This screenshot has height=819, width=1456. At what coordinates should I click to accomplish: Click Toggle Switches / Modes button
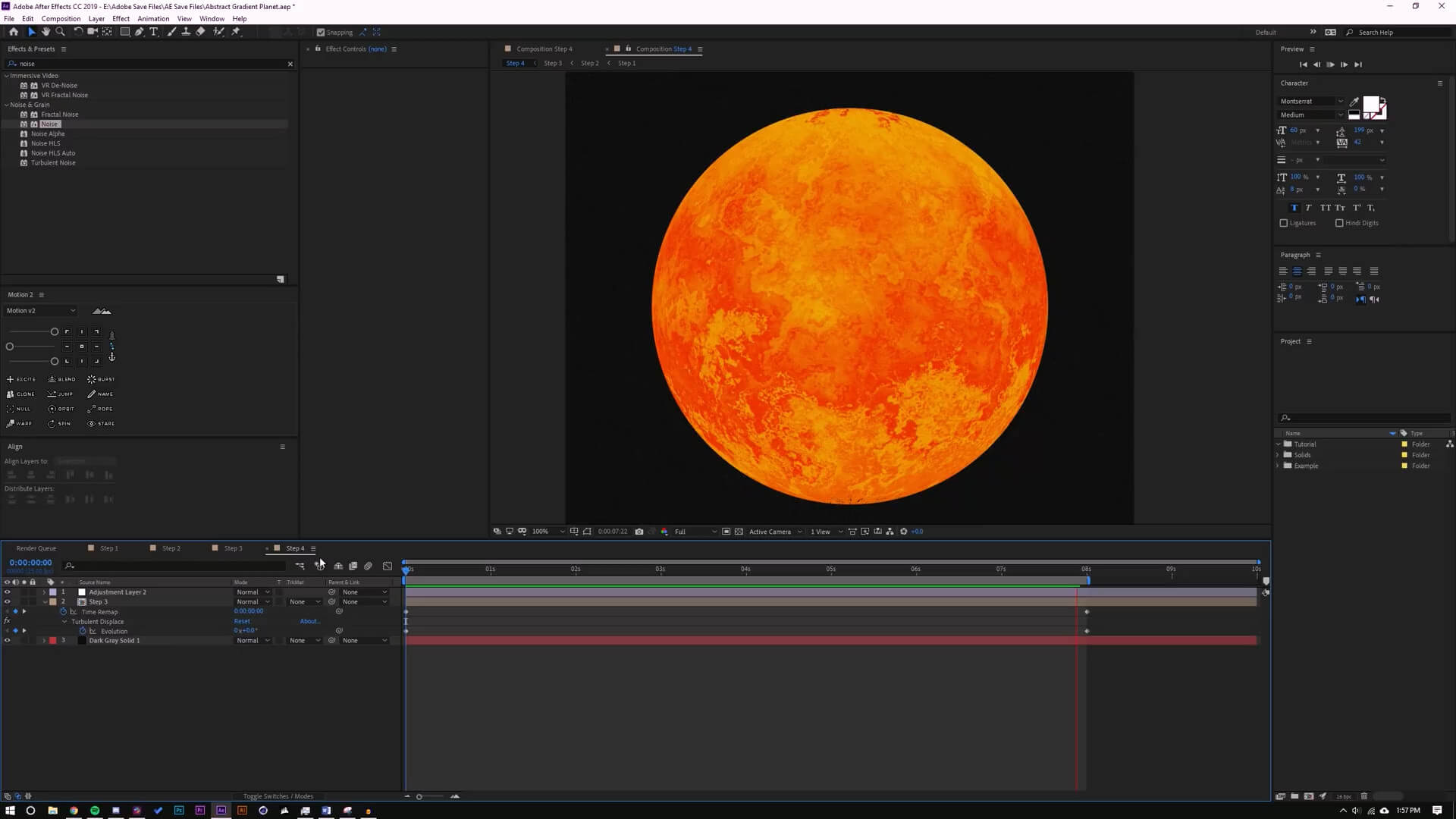[x=278, y=796]
